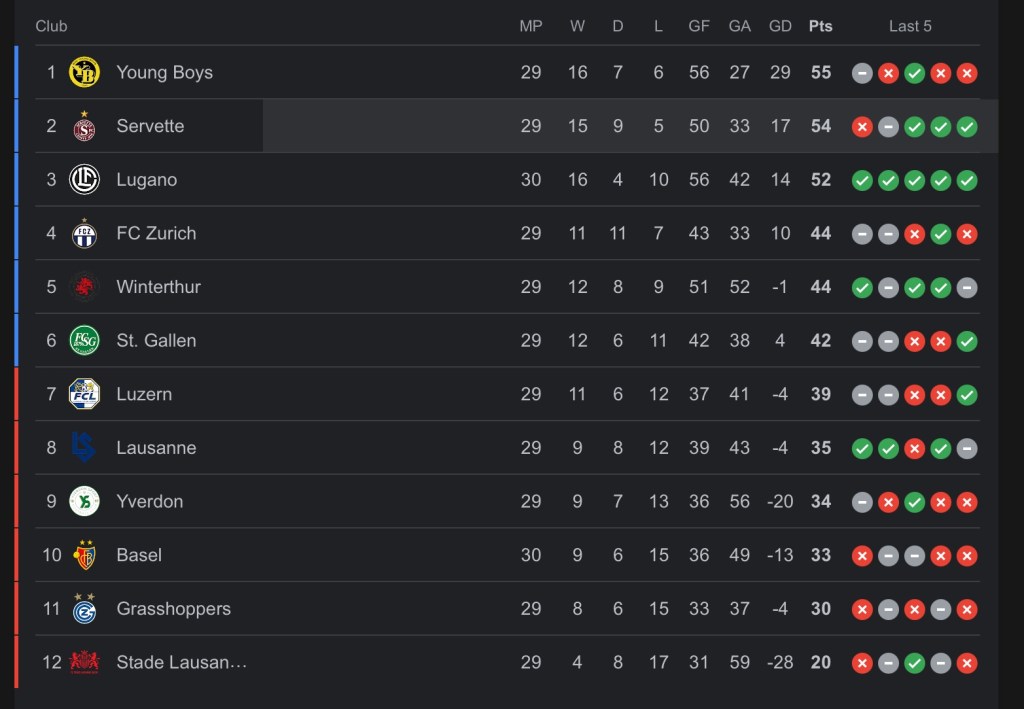Click the St. Gallen green crest
Image resolution: width=1024 pixels, height=709 pixels.
(84, 340)
